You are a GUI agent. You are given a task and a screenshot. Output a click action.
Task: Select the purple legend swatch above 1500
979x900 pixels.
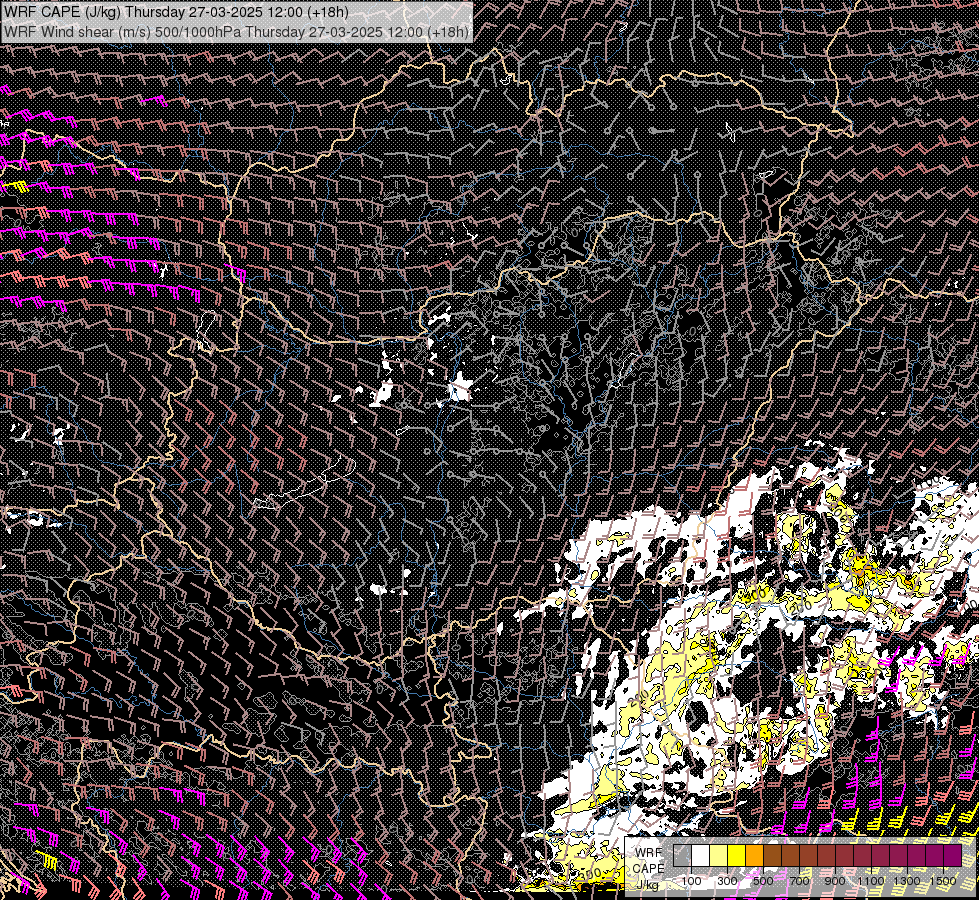click(953, 855)
